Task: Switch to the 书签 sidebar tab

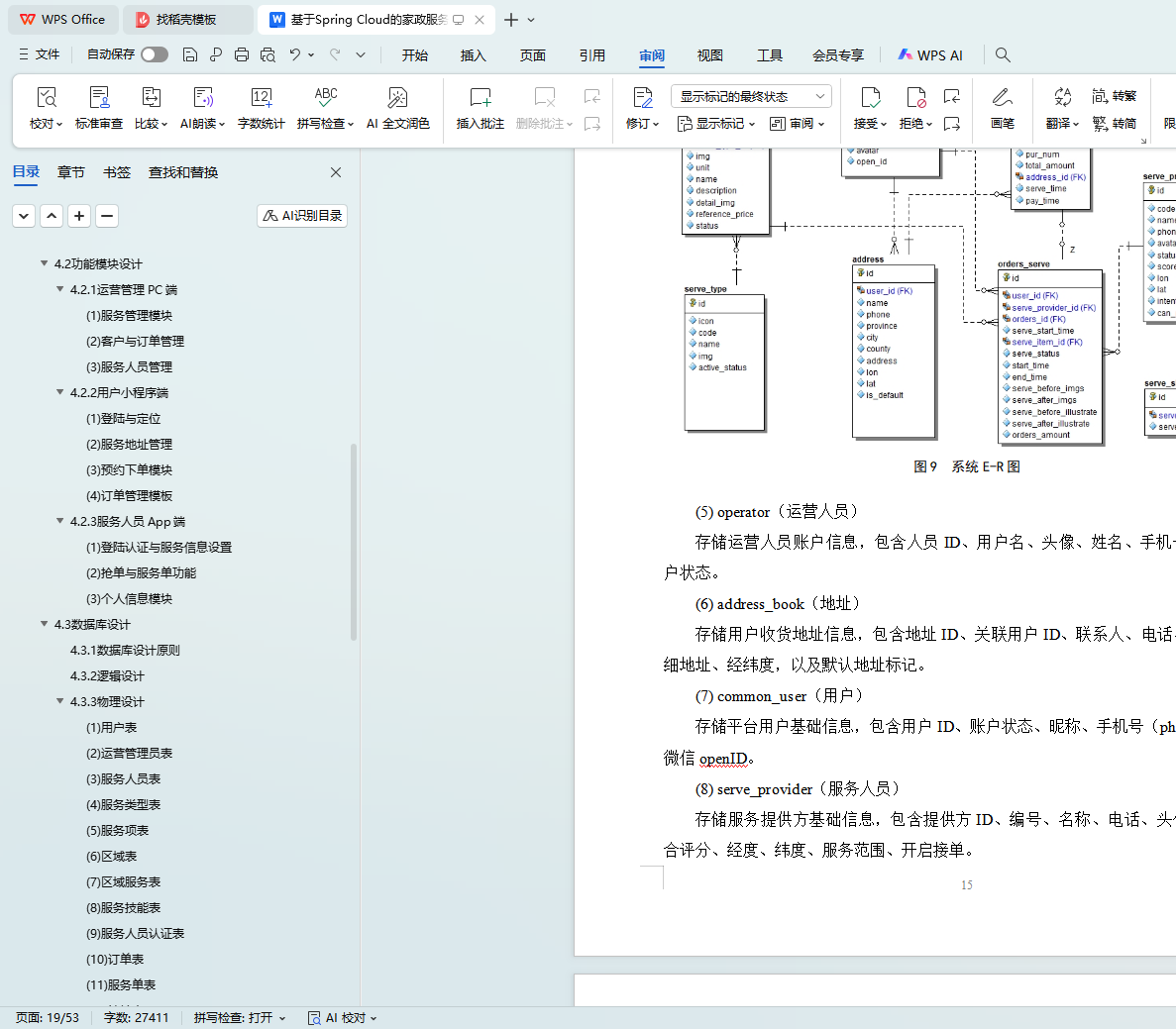Action: click(x=116, y=172)
